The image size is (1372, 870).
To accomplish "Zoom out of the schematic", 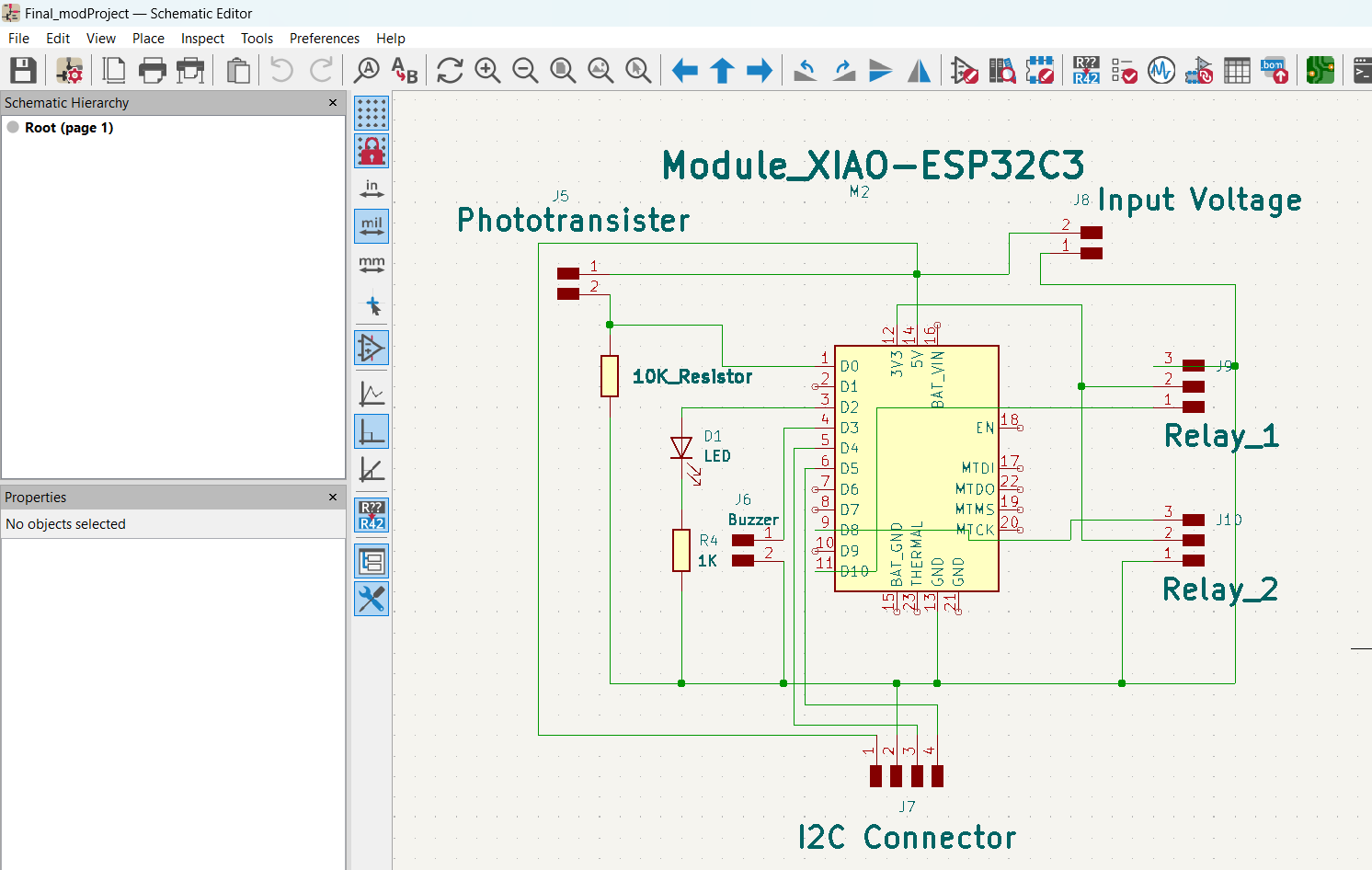I will pos(525,70).
